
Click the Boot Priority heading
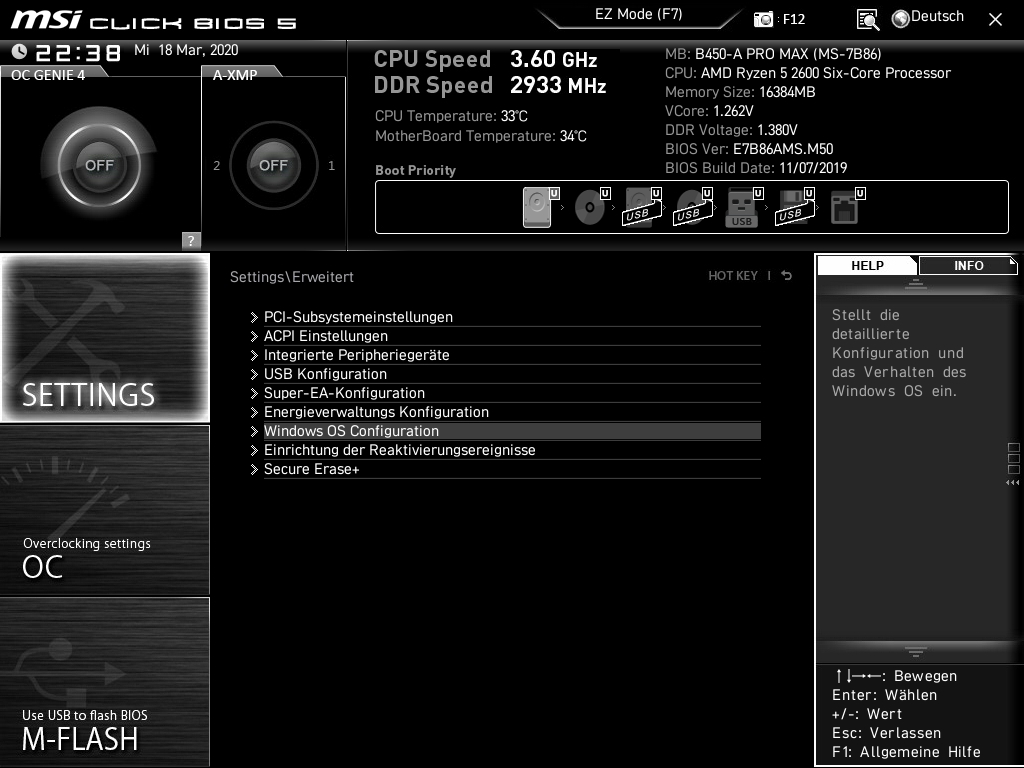(x=415, y=170)
